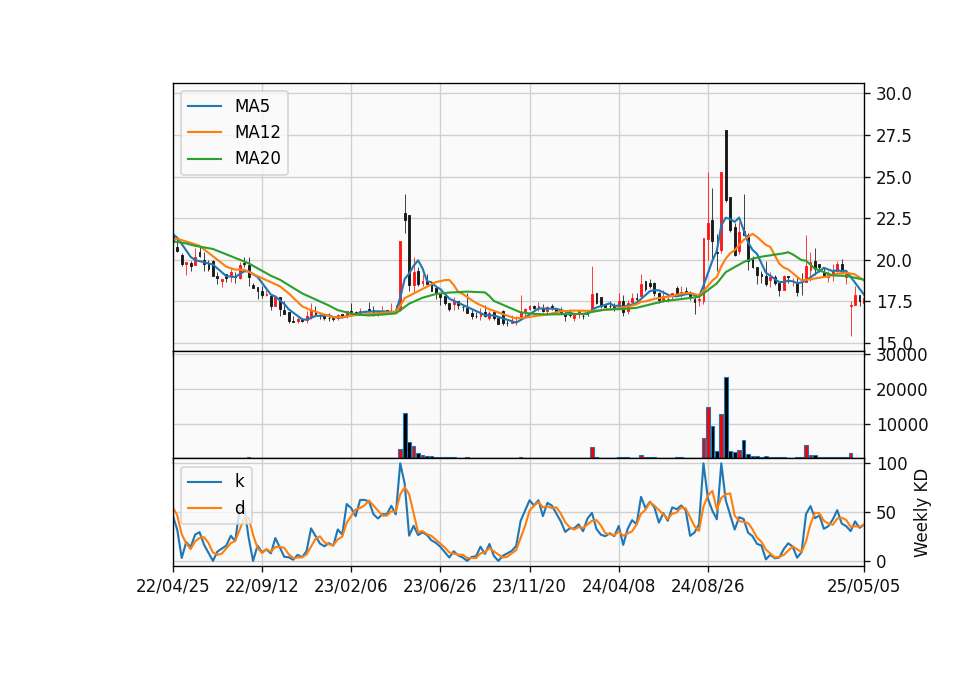The width and height of the screenshot is (960, 690).
Task: Click the blue MA5 legend line sample
Action: (x=204, y=106)
